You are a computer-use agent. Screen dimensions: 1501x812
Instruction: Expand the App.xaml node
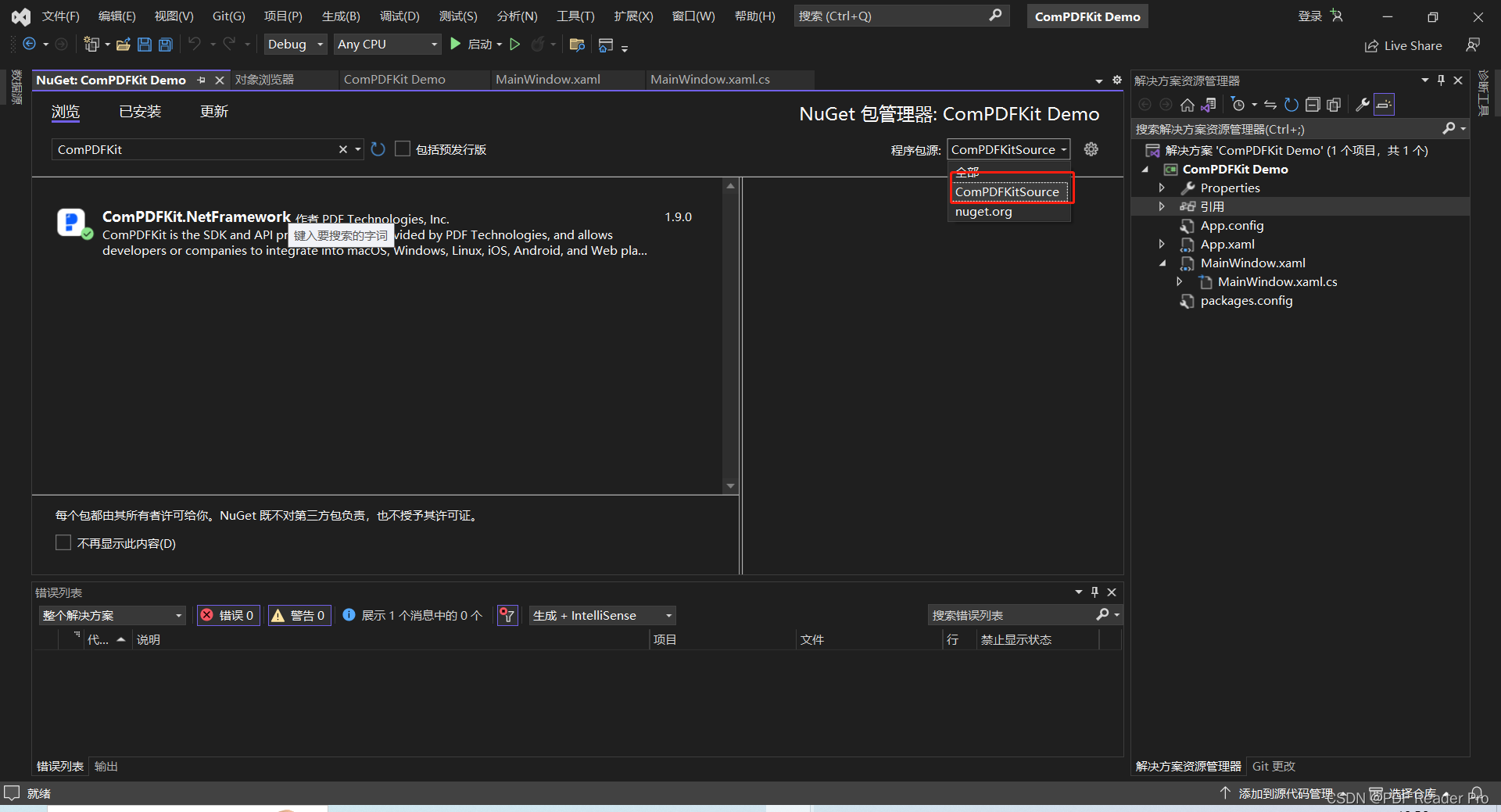(x=1162, y=244)
